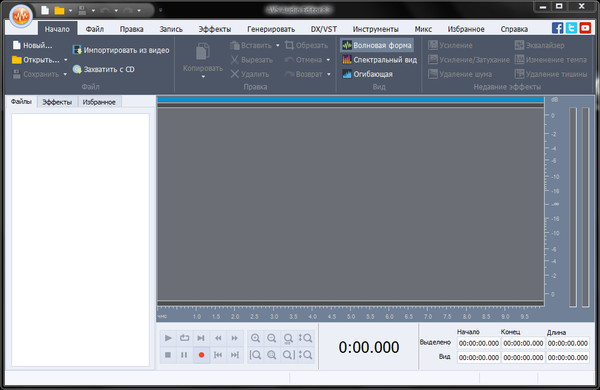Viewport: 600px width, 390px height.
Task: Switch view to Огибающая
Action: (x=367, y=74)
